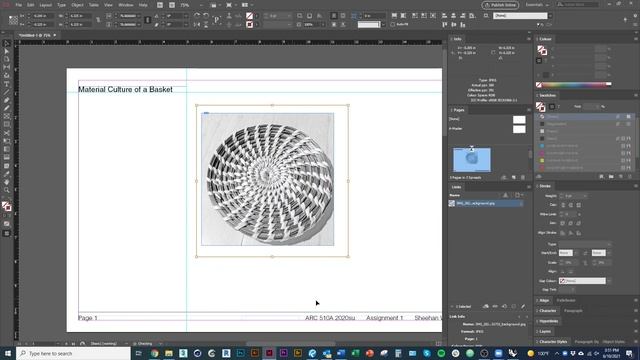
Task: Click the X position input field
Action: (x=43, y=16)
